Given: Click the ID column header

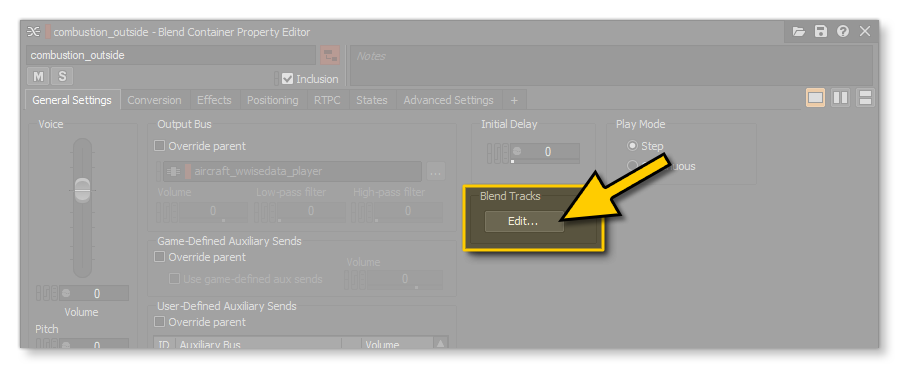Looking at the screenshot, I should [x=165, y=345].
